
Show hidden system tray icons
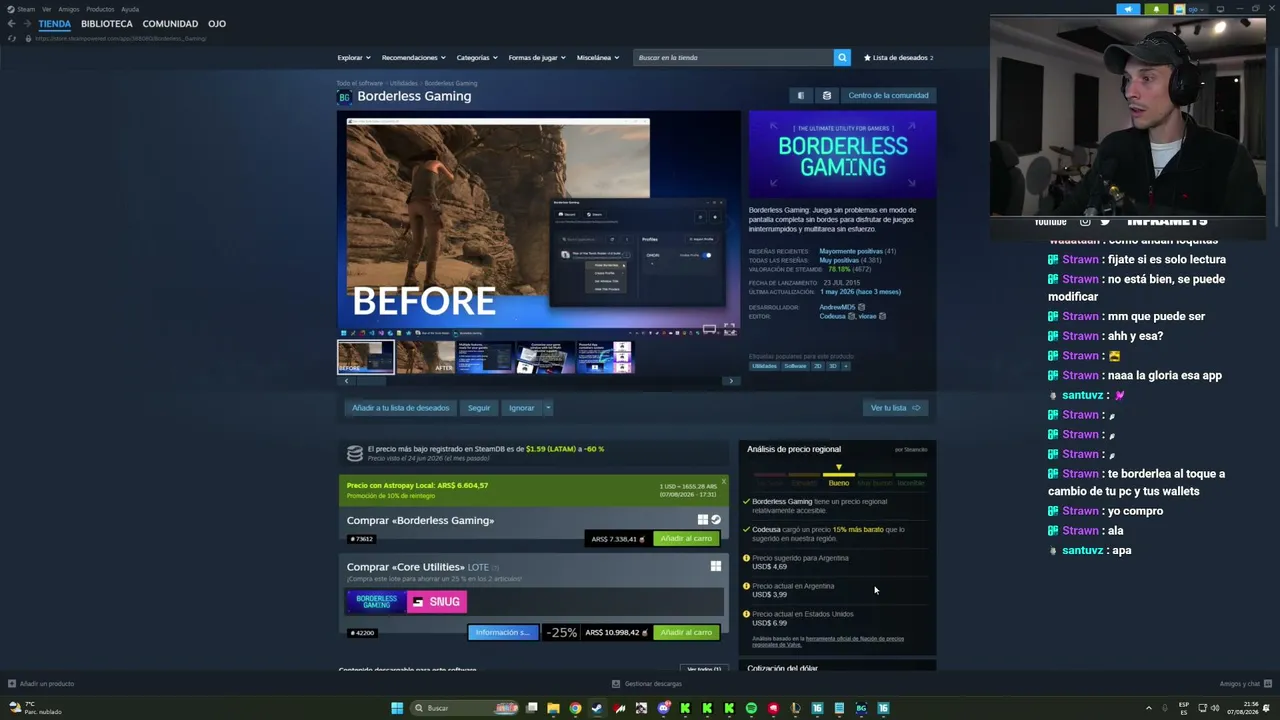coord(1149,708)
